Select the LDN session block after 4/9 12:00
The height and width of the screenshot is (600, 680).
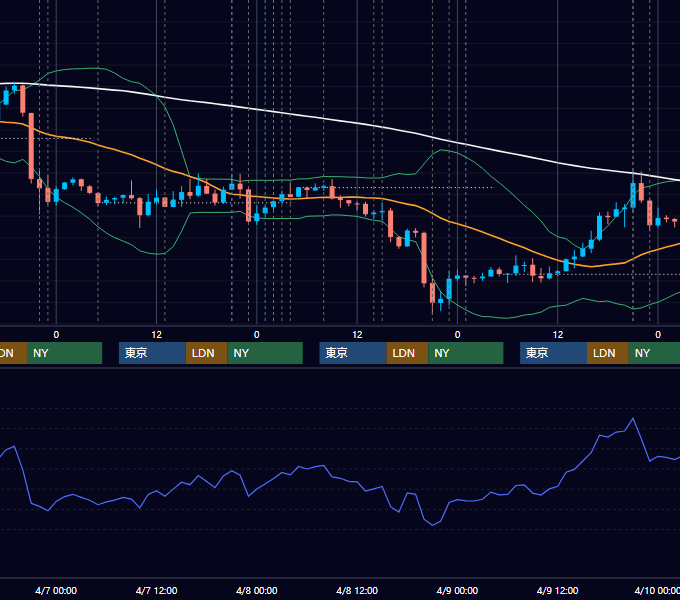[608, 353]
